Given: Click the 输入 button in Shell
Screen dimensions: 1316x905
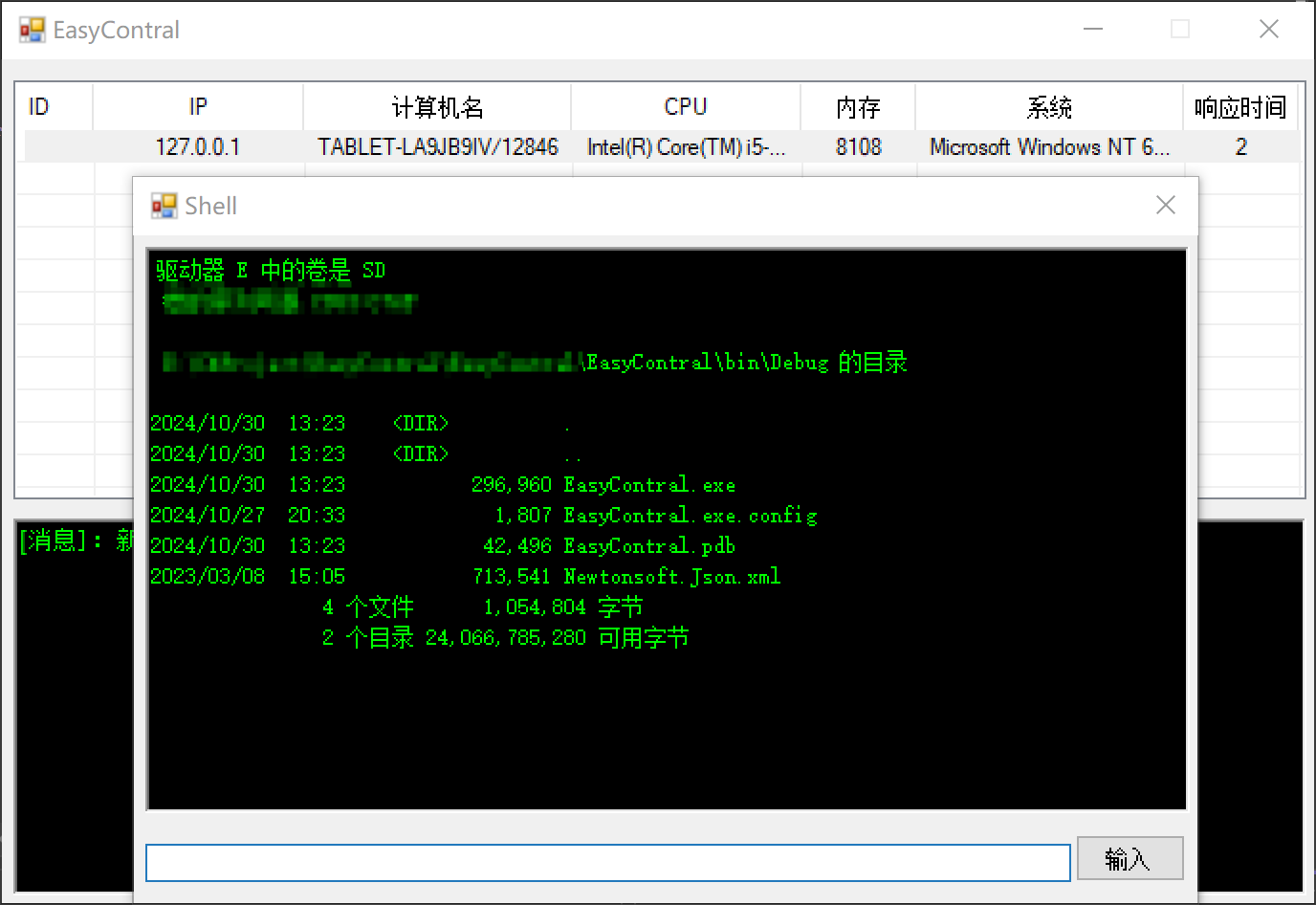Looking at the screenshot, I should point(1130,858).
